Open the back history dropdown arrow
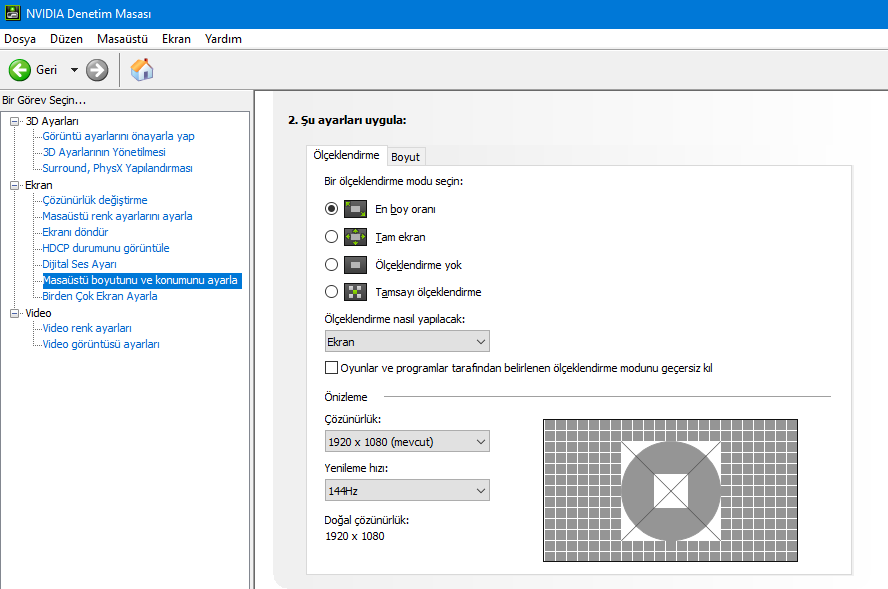888x589 pixels. point(74,70)
